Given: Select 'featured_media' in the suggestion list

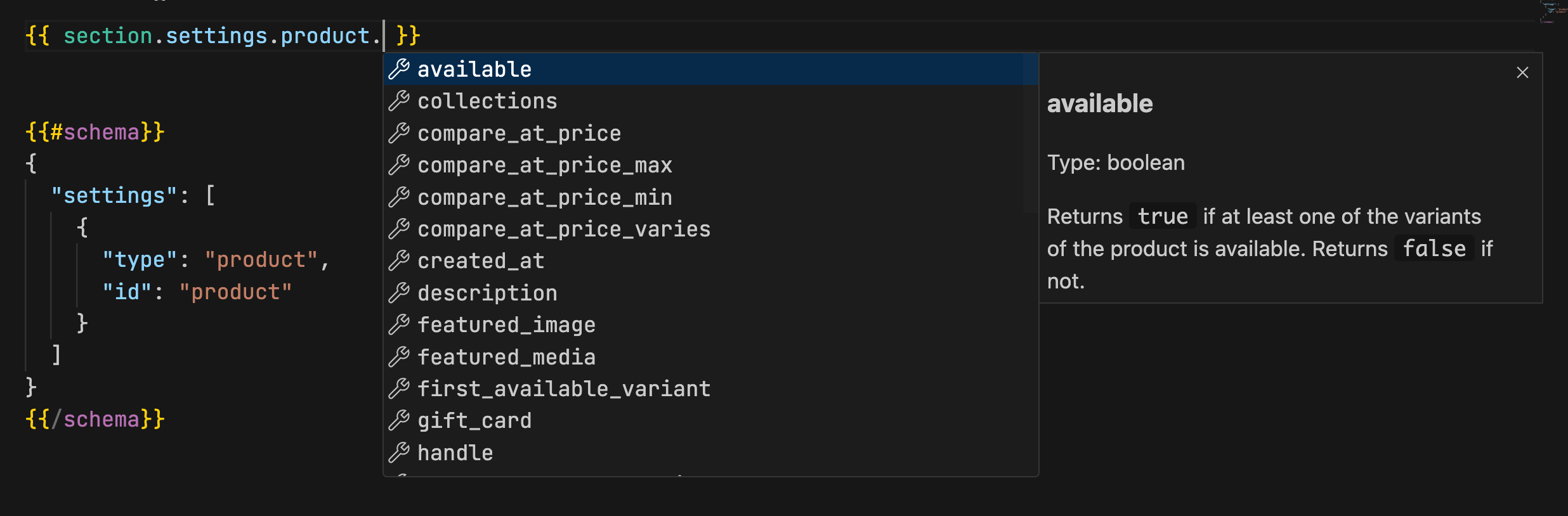Looking at the screenshot, I should [506, 357].
